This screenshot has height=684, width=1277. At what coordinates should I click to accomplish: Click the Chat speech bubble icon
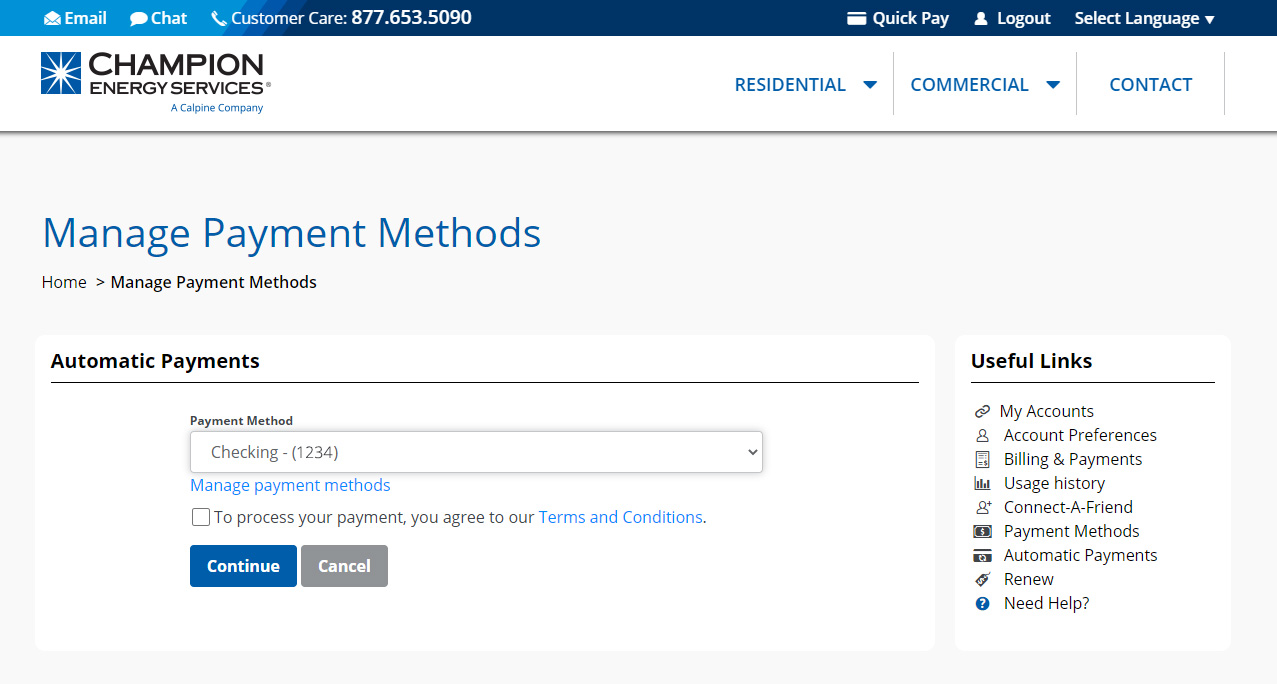pyautogui.click(x=139, y=19)
